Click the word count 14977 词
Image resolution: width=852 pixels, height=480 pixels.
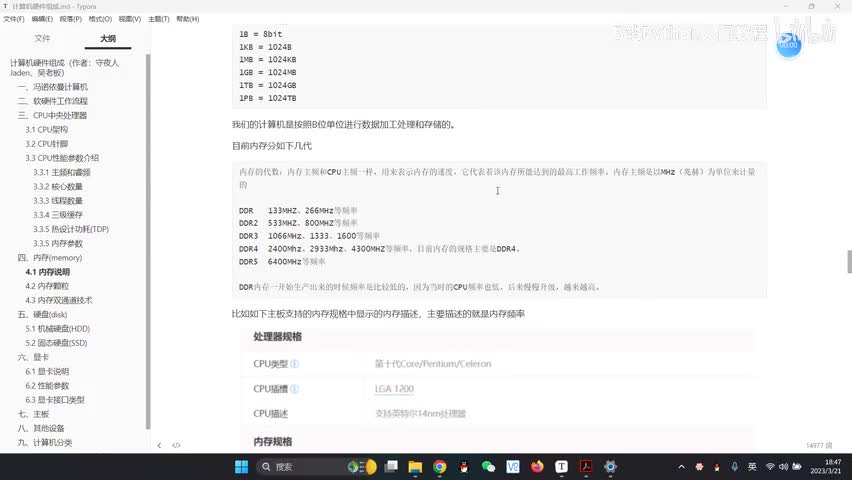pyautogui.click(x=819, y=445)
